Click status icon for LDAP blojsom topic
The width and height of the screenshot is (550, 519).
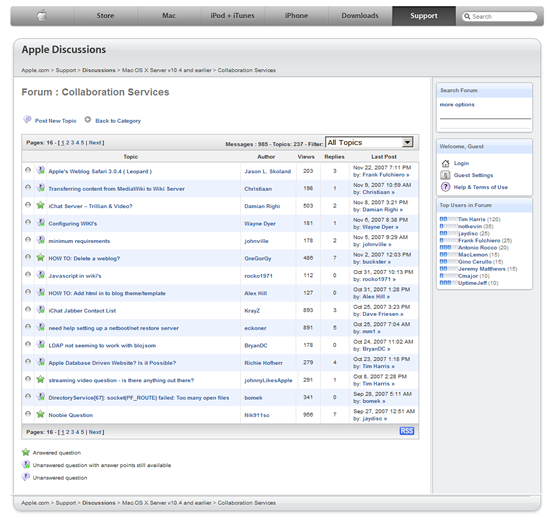pyautogui.click(x=41, y=344)
